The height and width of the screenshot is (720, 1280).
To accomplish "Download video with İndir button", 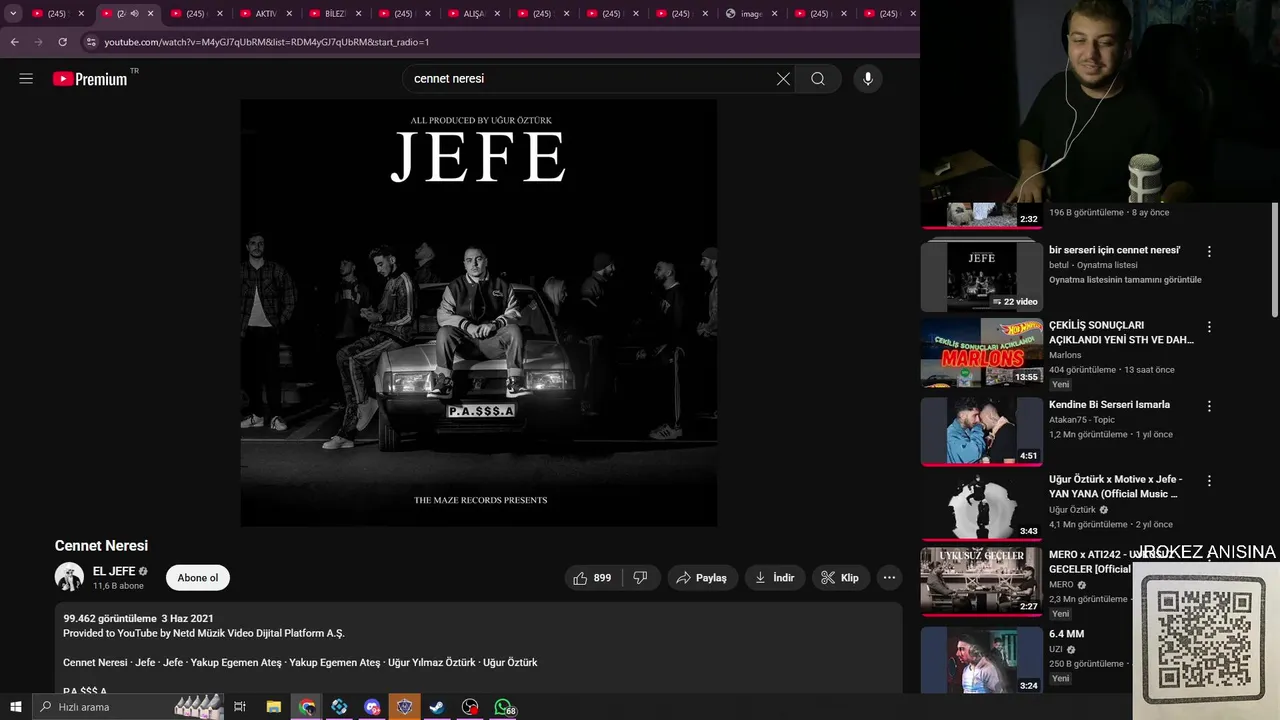I will point(774,578).
